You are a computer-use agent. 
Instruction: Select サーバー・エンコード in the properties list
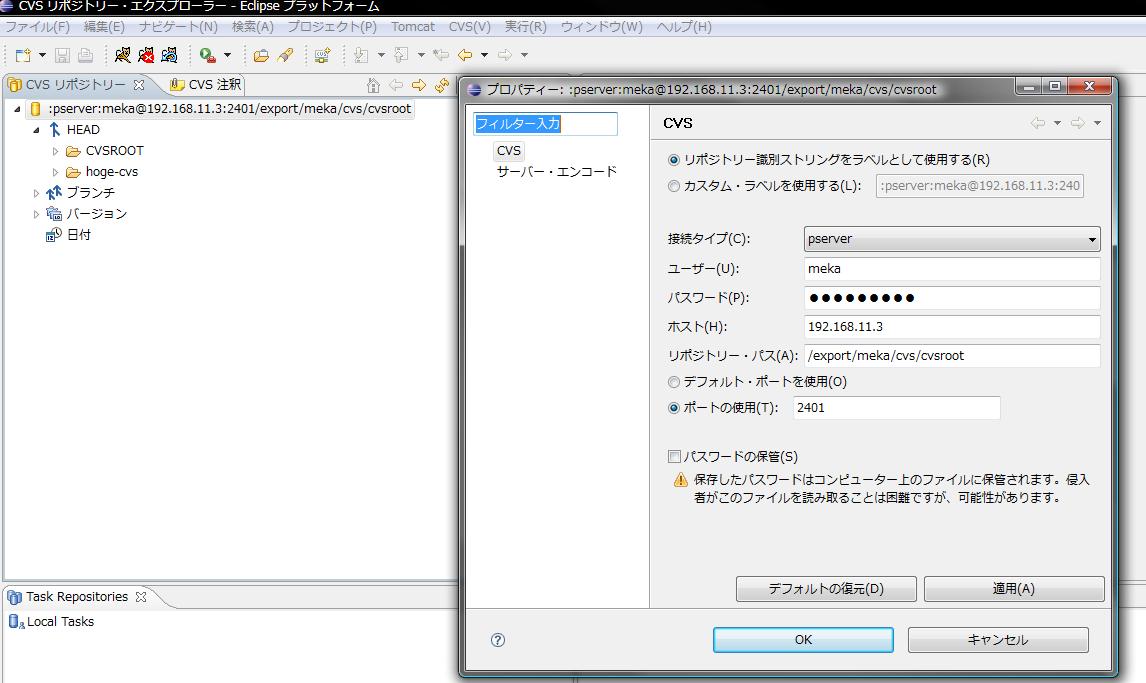tap(557, 172)
